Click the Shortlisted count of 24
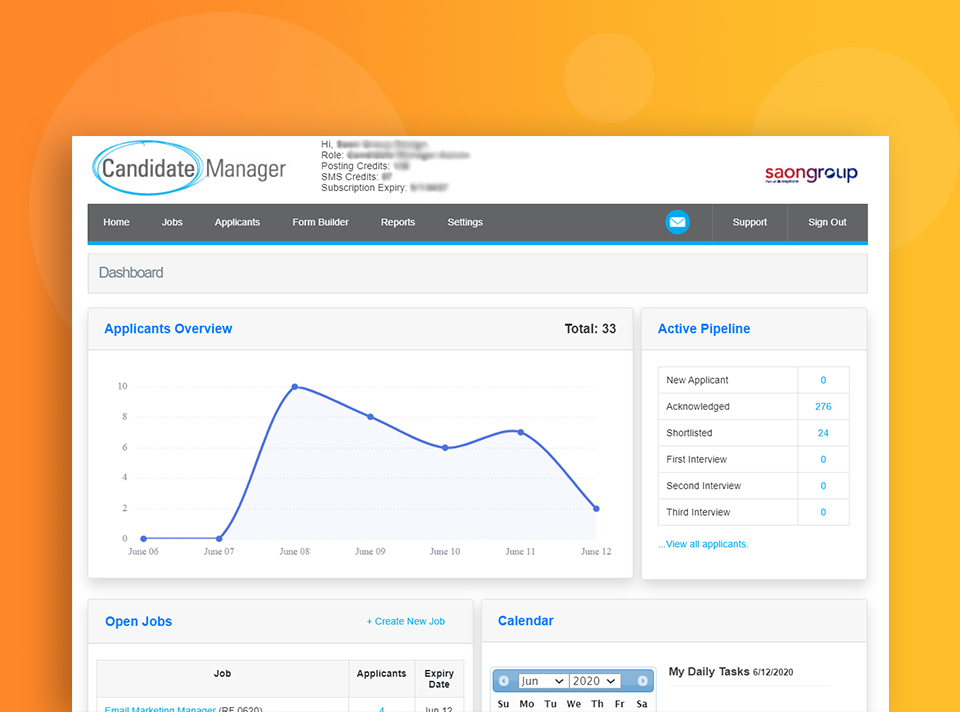 [x=822, y=432]
